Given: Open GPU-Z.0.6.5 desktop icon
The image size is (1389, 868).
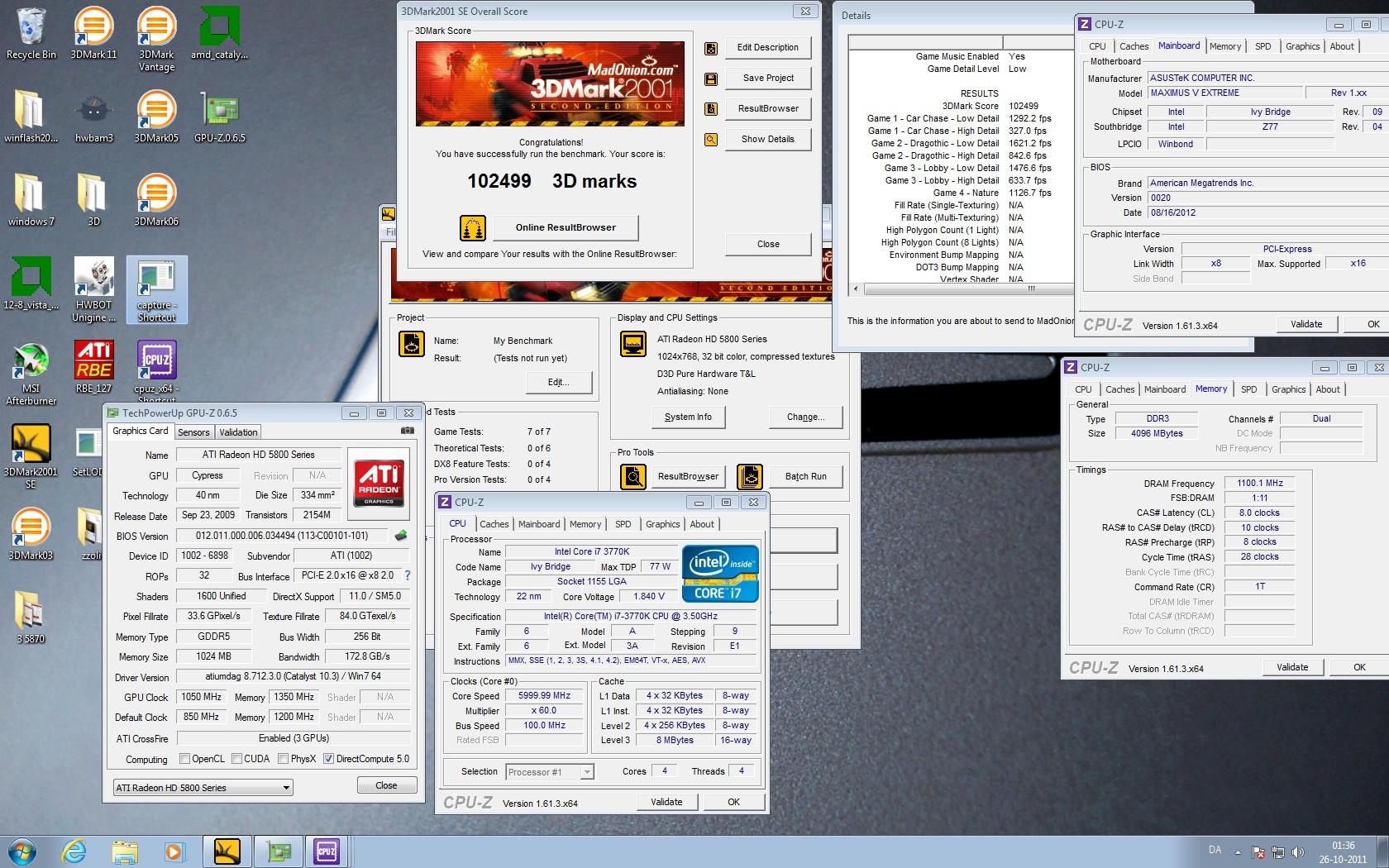Looking at the screenshot, I should pyautogui.click(x=219, y=117).
